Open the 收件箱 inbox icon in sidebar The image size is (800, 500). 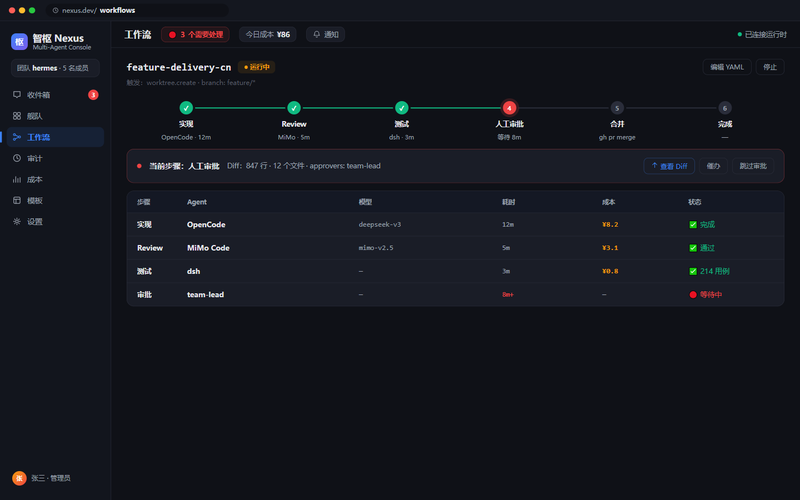point(17,95)
